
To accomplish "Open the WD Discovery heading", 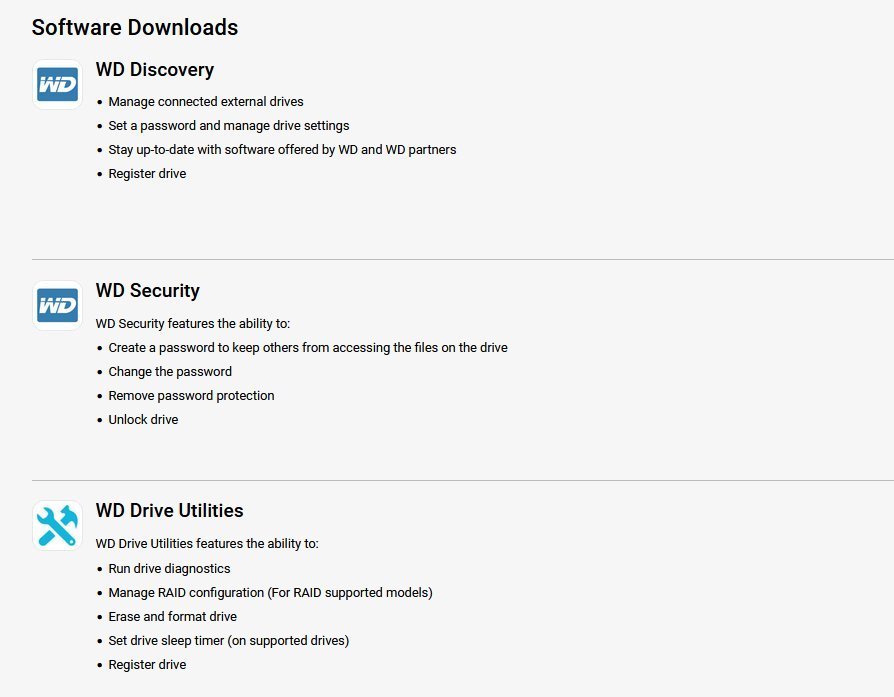I will (x=155, y=70).
